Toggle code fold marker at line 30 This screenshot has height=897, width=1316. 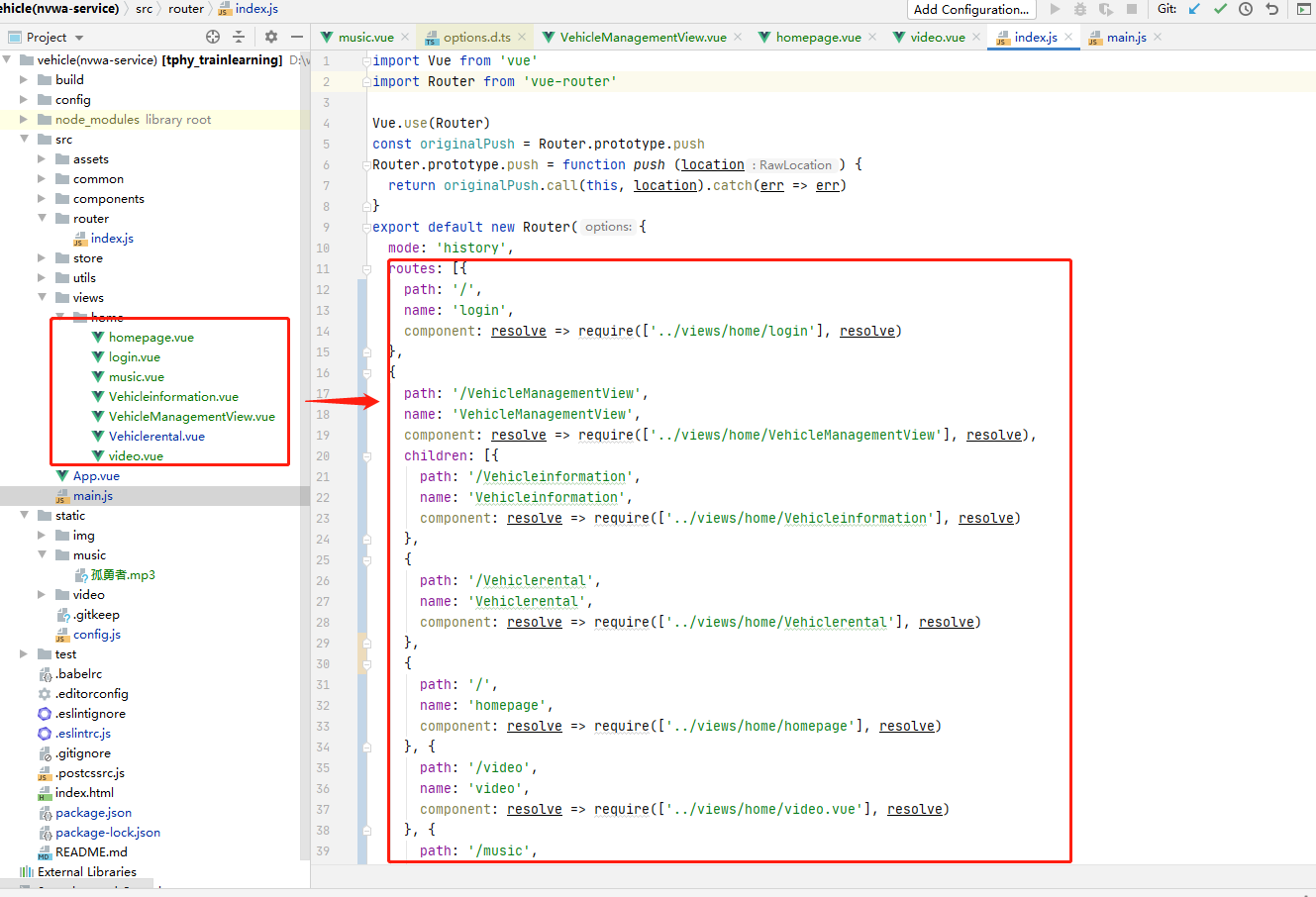366,664
